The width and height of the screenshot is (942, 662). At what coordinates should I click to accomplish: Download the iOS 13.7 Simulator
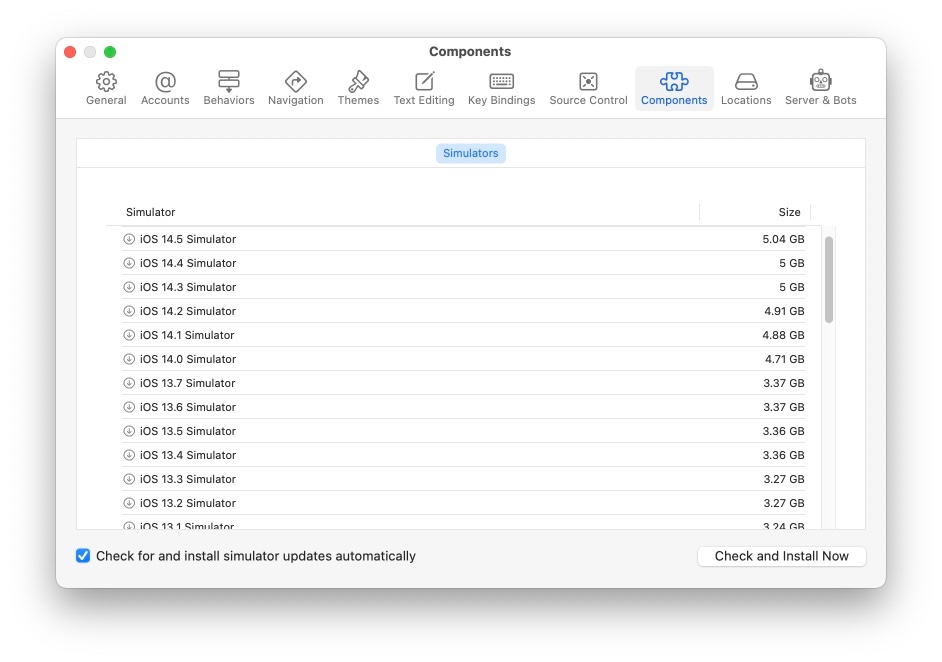pos(129,383)
